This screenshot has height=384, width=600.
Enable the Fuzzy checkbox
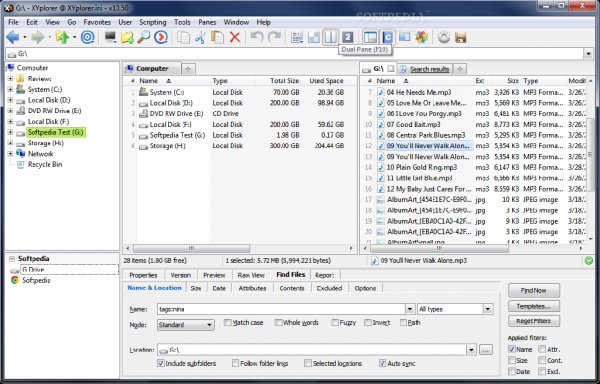[335, 322]
